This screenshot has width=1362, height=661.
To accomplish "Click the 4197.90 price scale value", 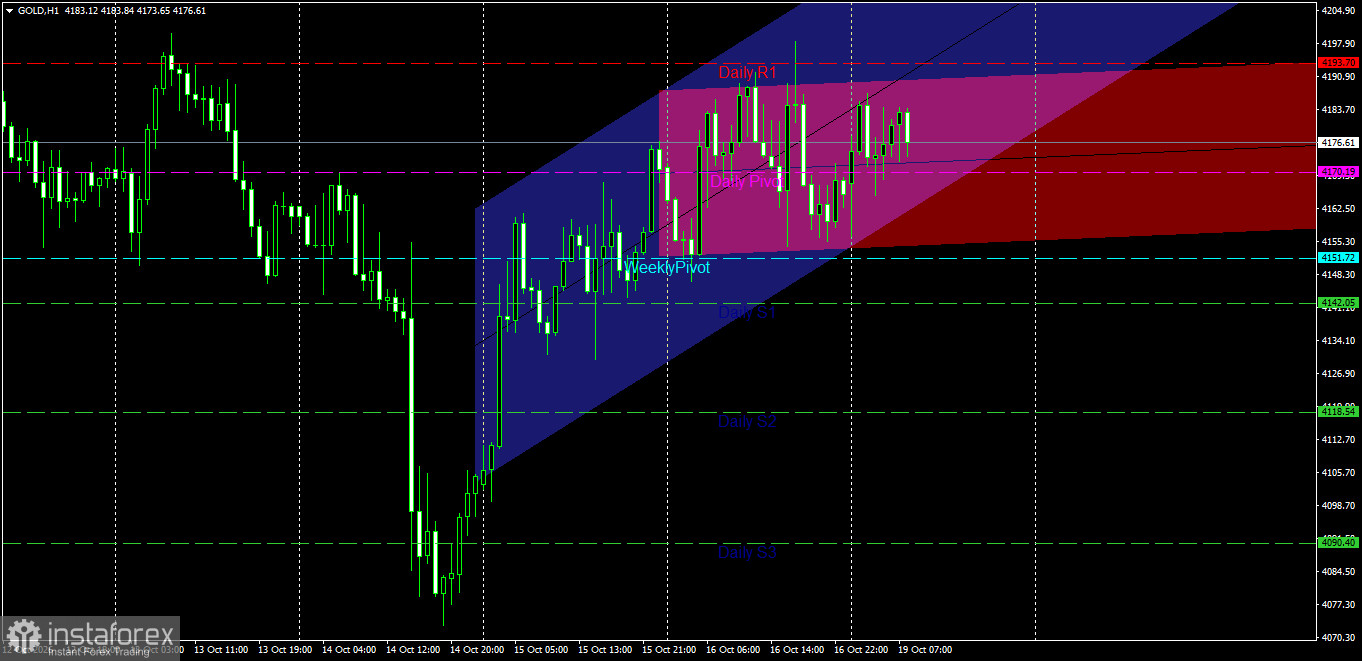I will [x=1338, y=44].
